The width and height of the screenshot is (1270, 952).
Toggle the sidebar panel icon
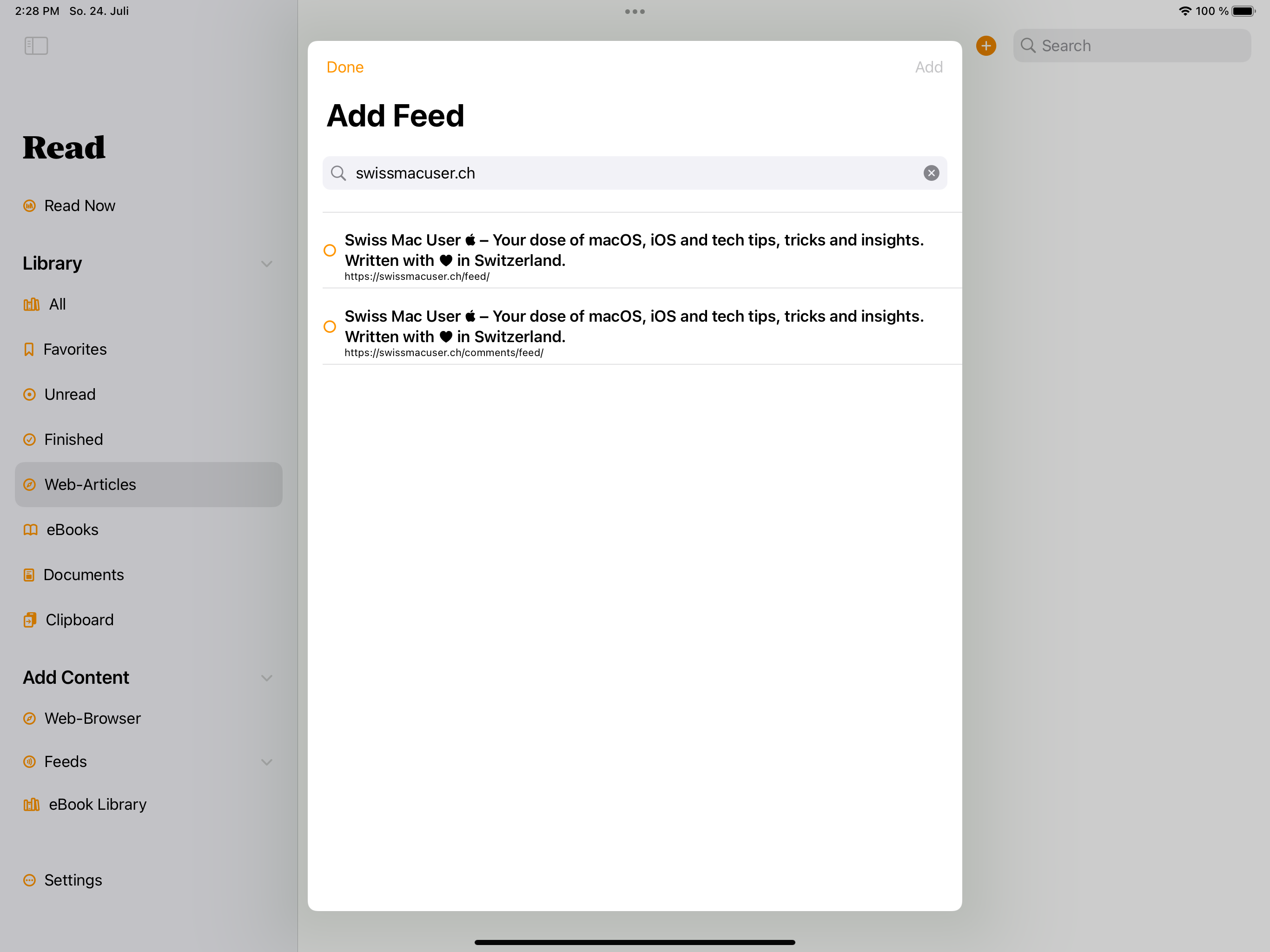click(36, 46)
